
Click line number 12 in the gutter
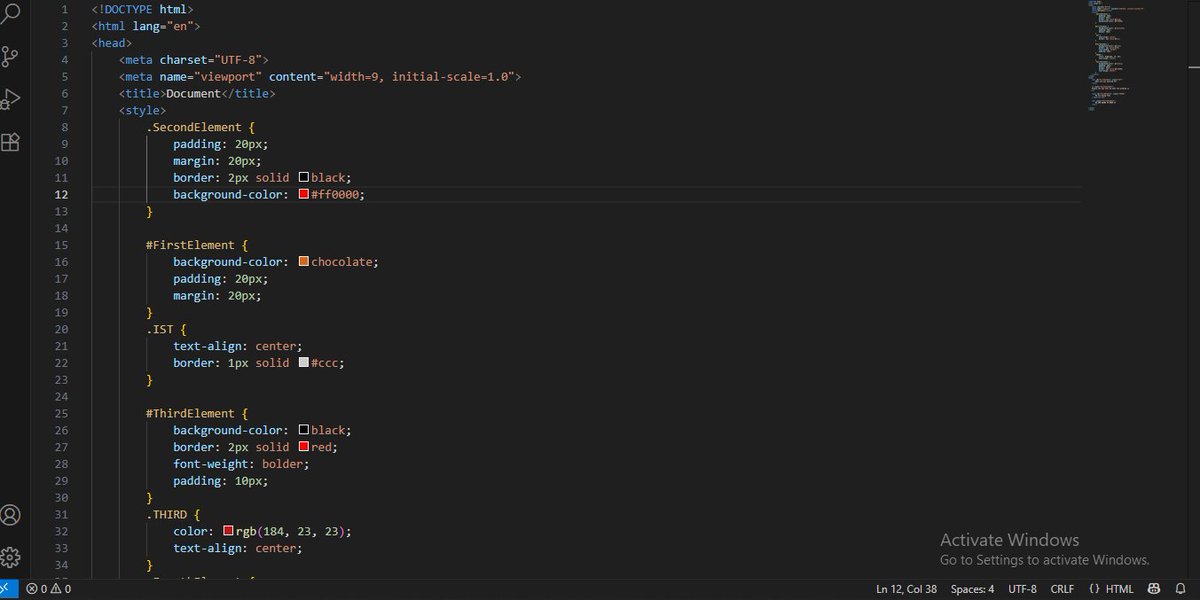tap(62, 194)
